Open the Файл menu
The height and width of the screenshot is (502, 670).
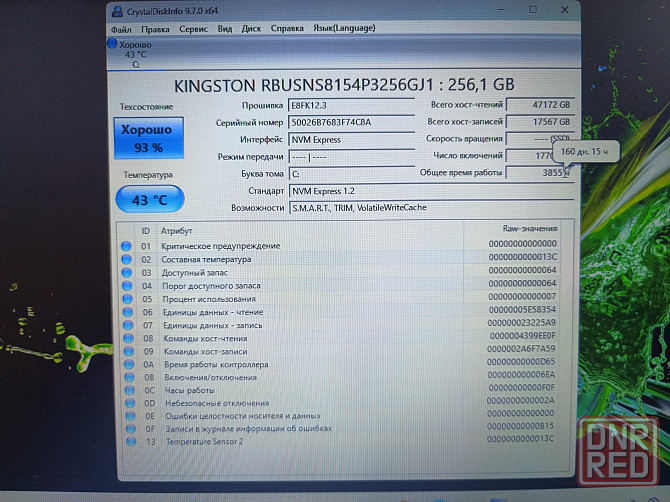[121, 30]
